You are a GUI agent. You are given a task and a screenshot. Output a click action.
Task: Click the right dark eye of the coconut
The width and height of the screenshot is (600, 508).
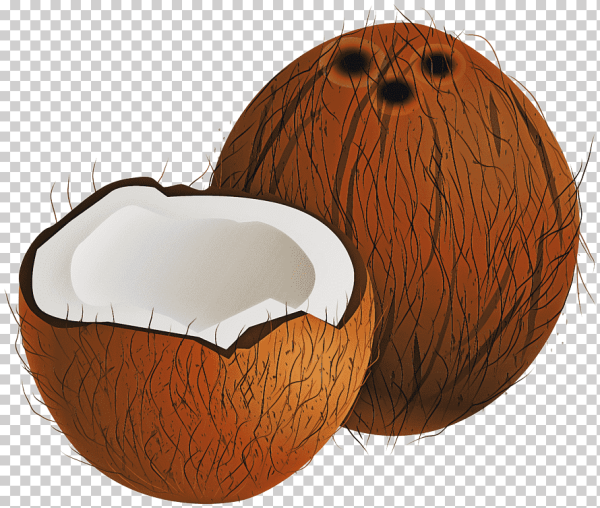(x=436, y=64)
